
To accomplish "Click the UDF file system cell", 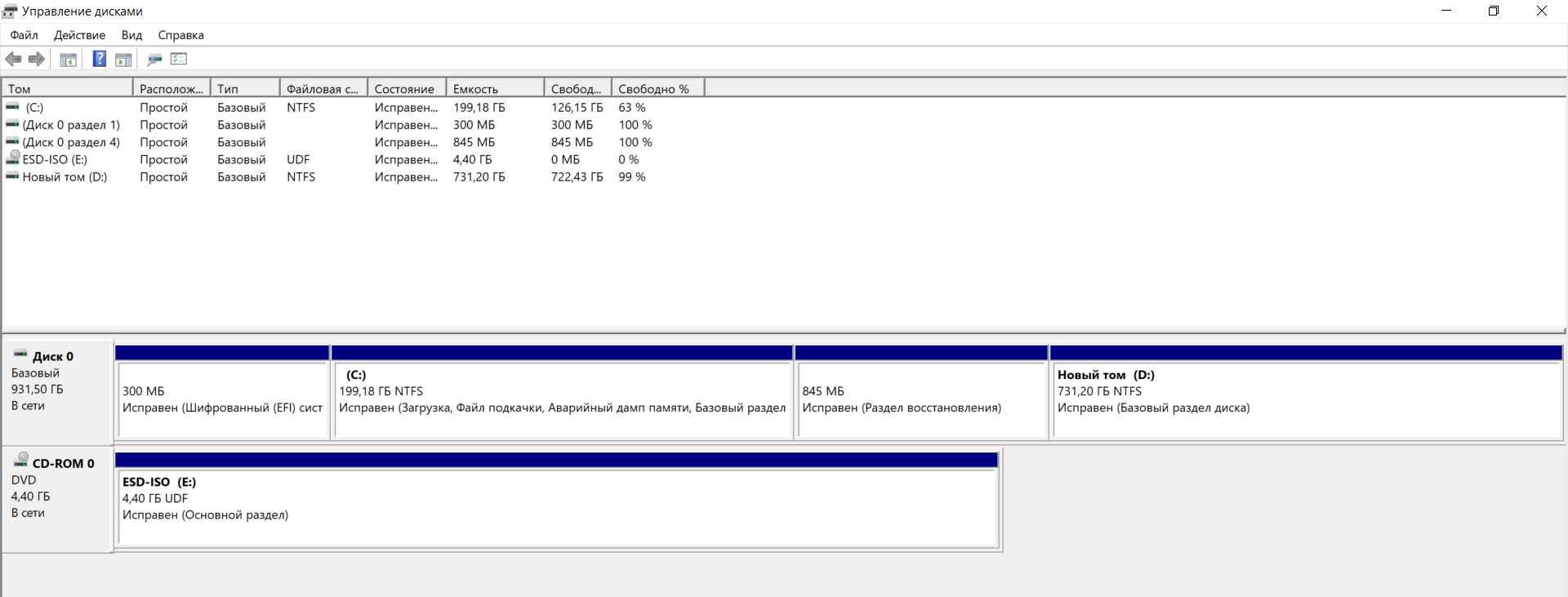I will coord(298,159).
